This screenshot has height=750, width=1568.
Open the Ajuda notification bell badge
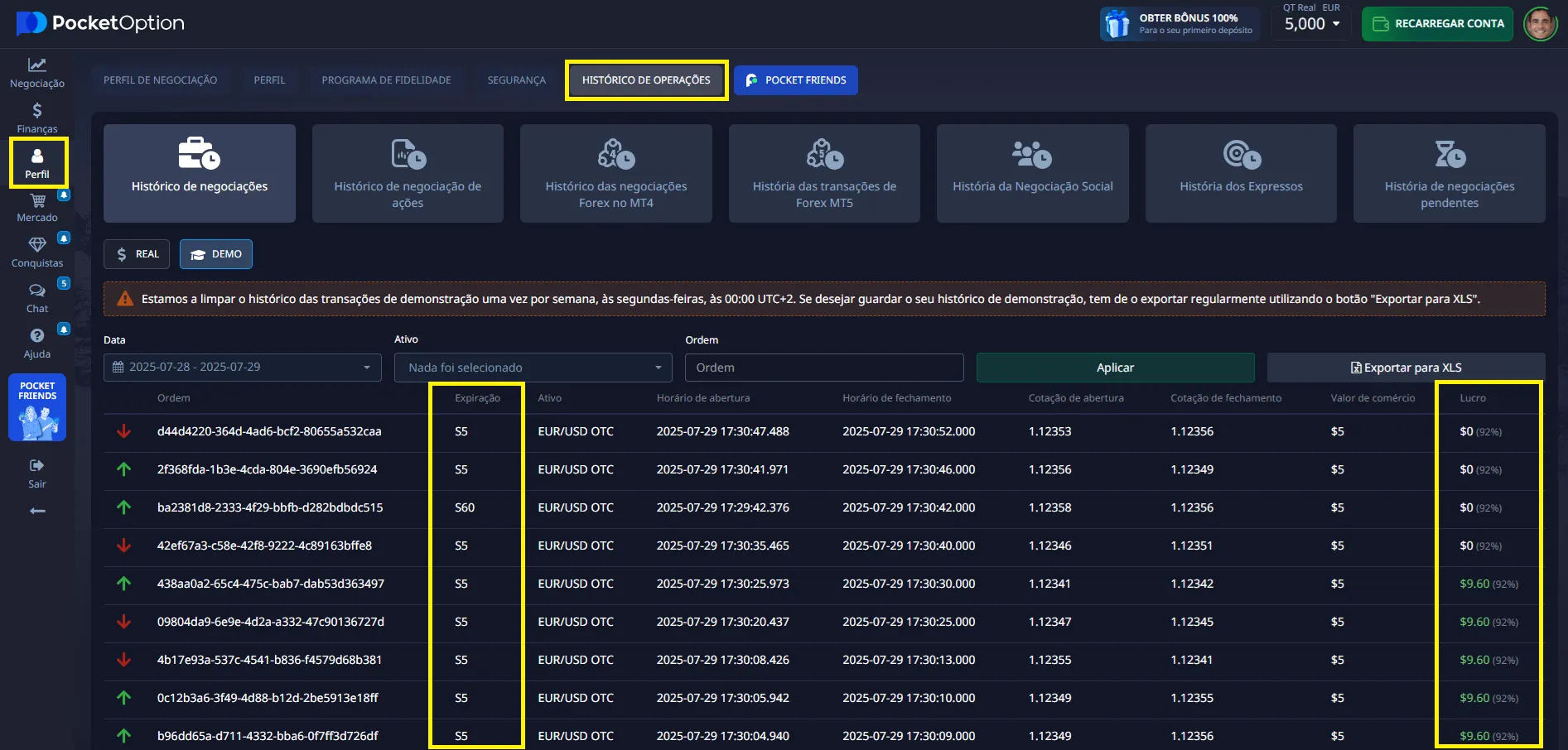[64, 329]
